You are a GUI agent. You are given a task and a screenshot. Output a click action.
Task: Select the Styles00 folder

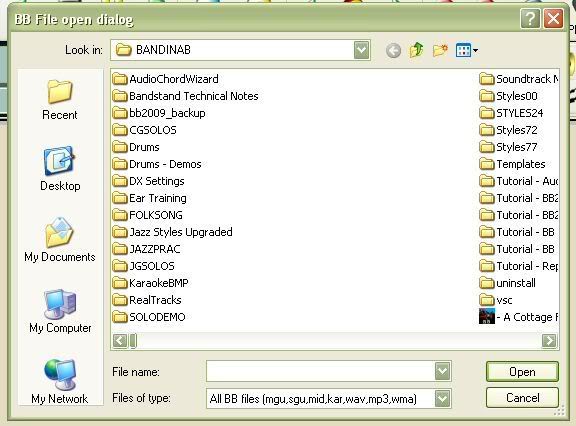pyautogui.click(x=509, y=96)
